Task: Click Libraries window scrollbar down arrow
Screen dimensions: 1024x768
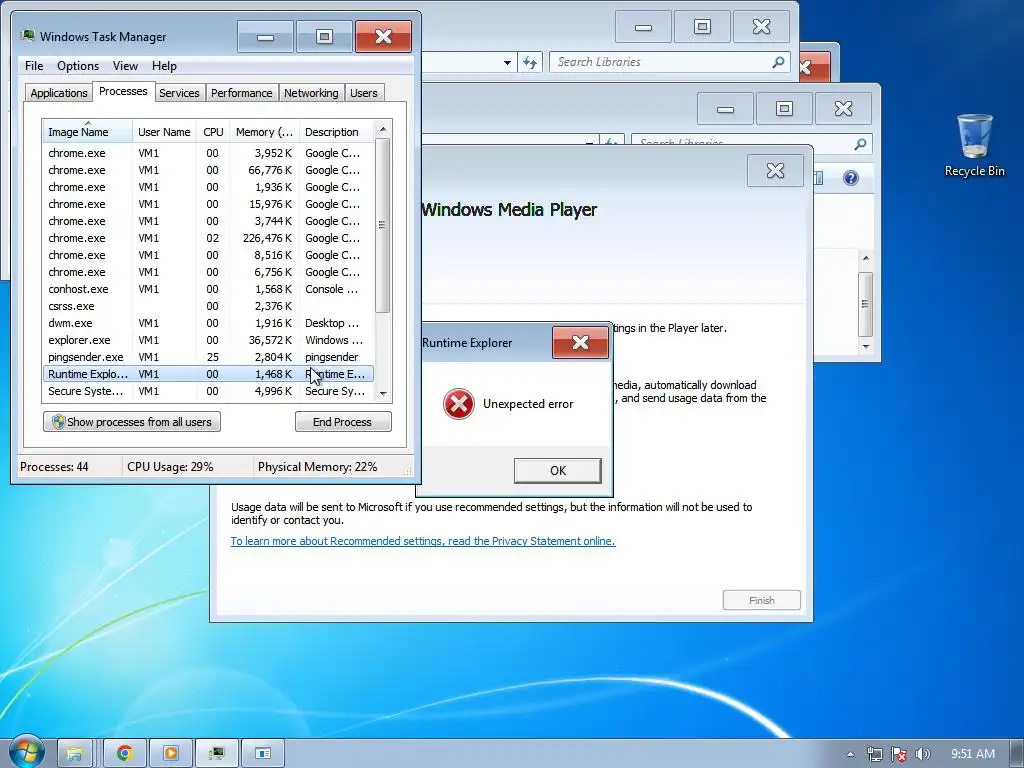Action: pos(866,346)
